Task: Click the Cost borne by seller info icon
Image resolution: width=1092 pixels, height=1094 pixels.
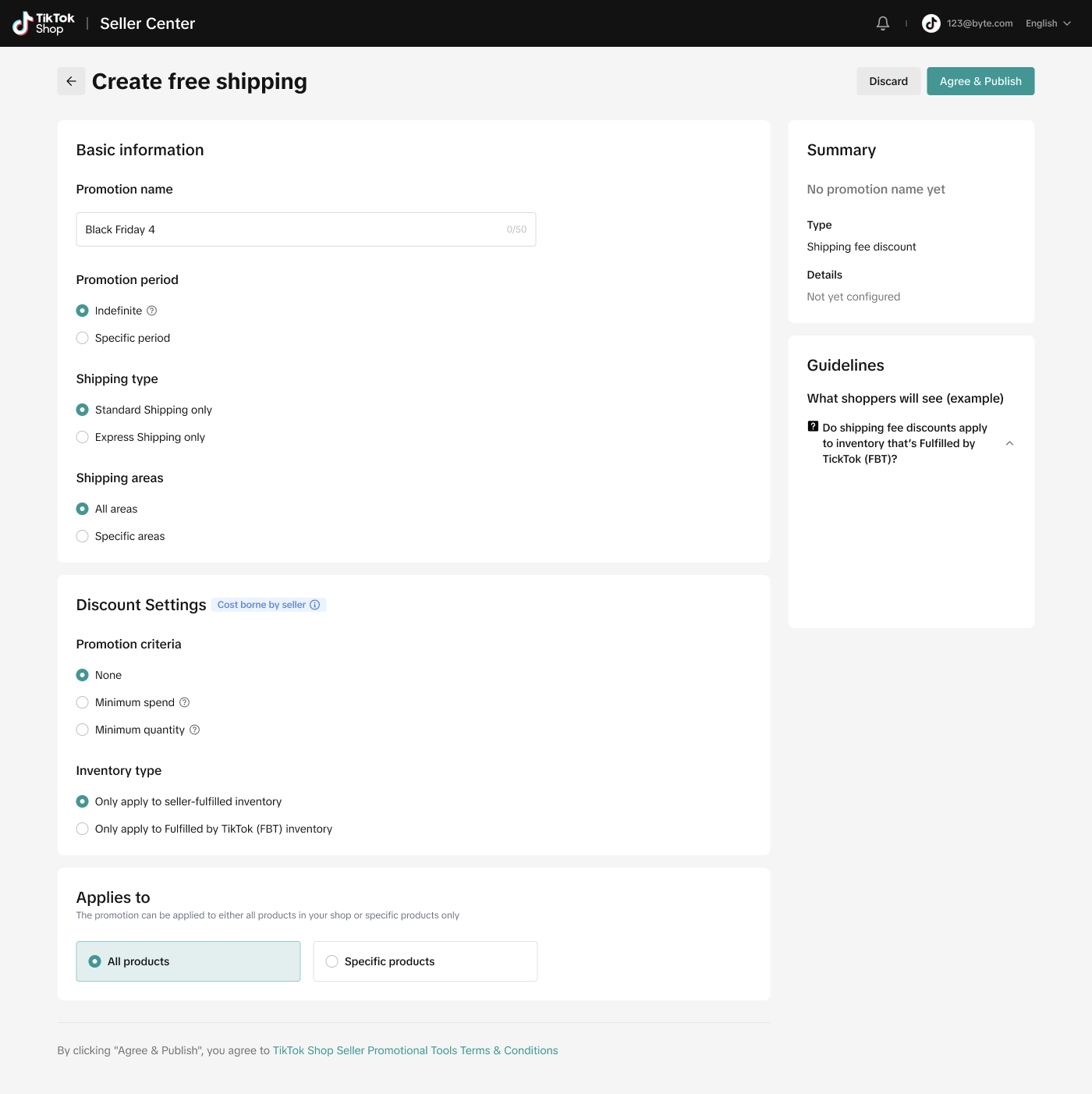Action: click(315, 605)
